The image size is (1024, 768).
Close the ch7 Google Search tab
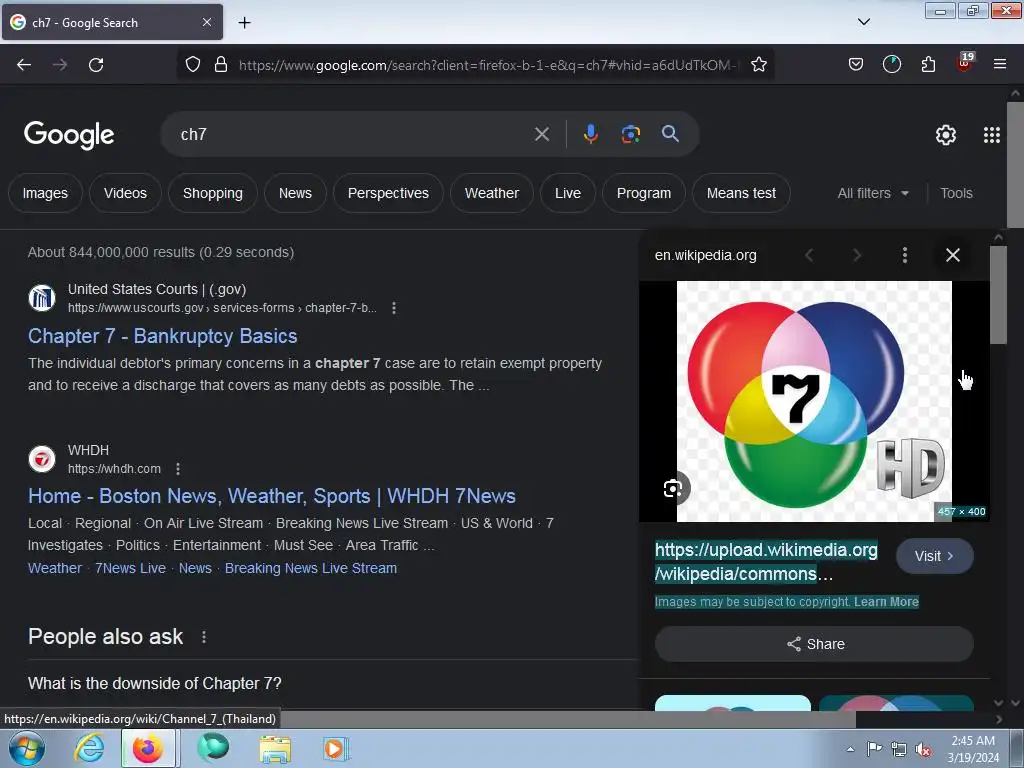pyautogui.click(x=206, y=22)
